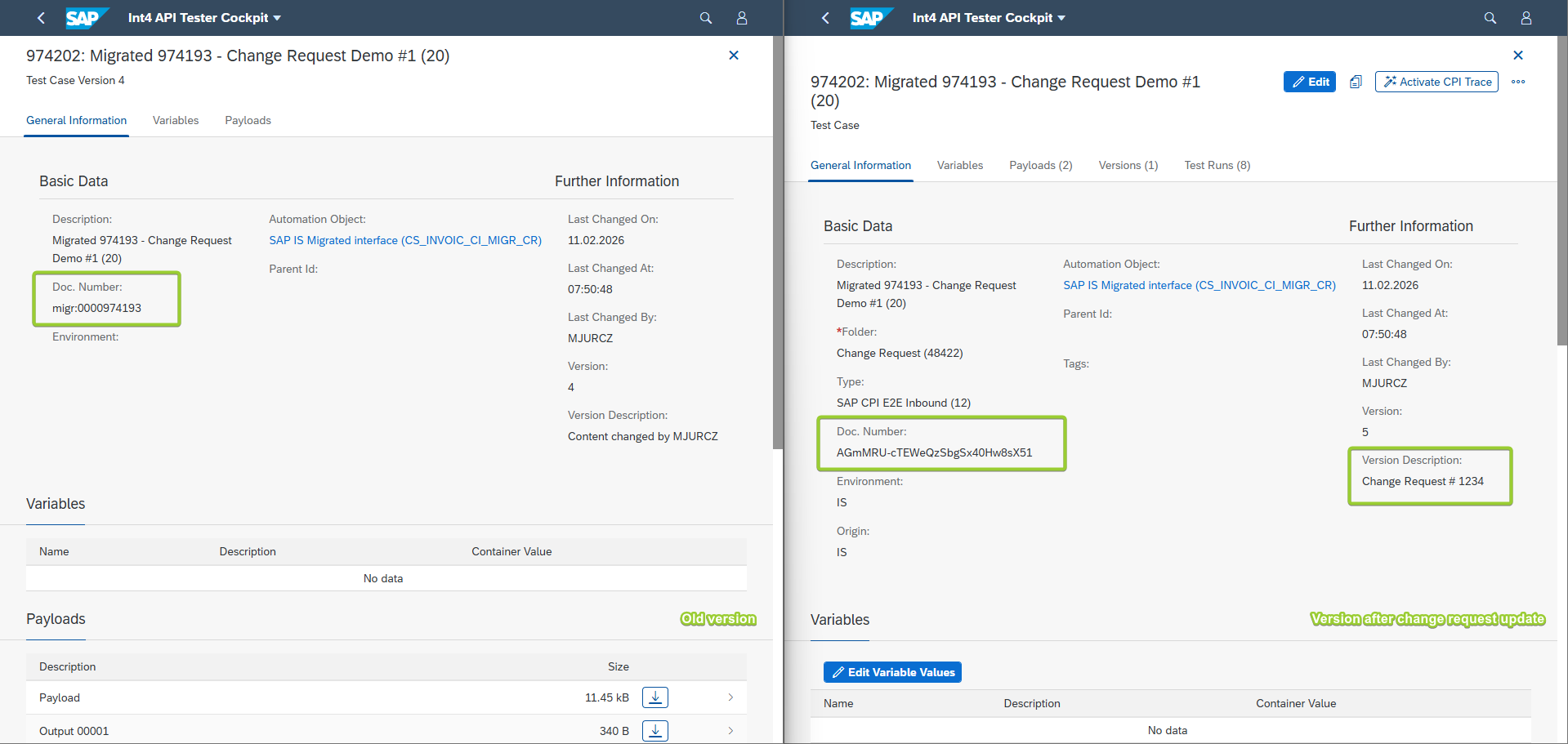
Task: Click version description Change Request # 1234
Action: [x=1423, y=481]
